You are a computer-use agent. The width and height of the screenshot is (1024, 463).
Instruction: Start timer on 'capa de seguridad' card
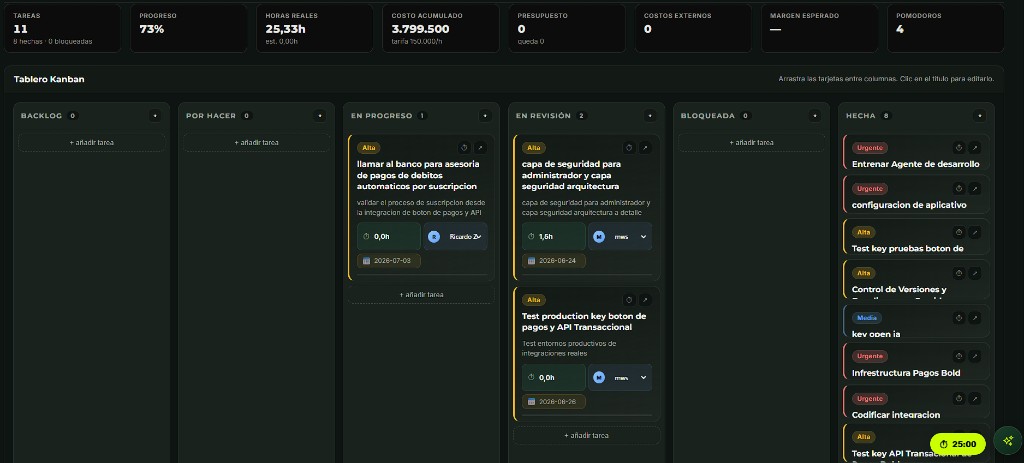pos(629,148)
